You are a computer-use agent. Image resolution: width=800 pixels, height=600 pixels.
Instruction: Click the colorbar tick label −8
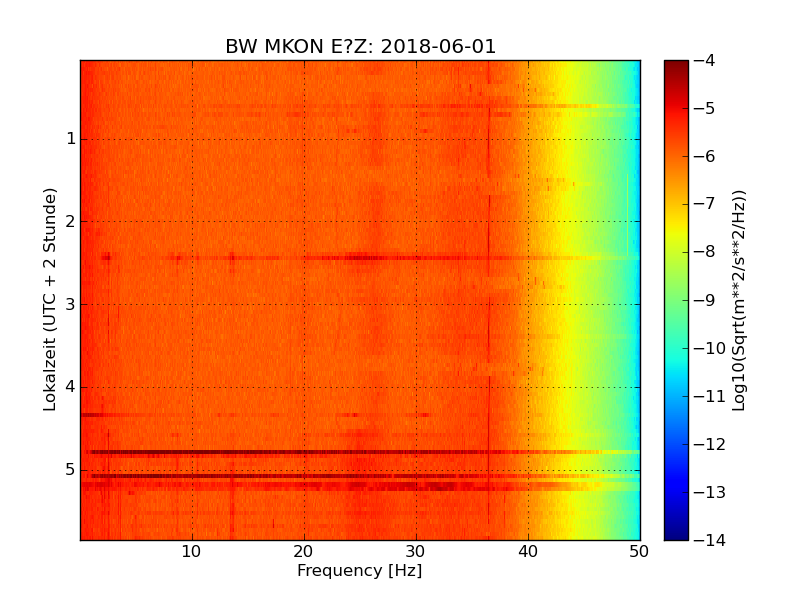click(705, 253)
